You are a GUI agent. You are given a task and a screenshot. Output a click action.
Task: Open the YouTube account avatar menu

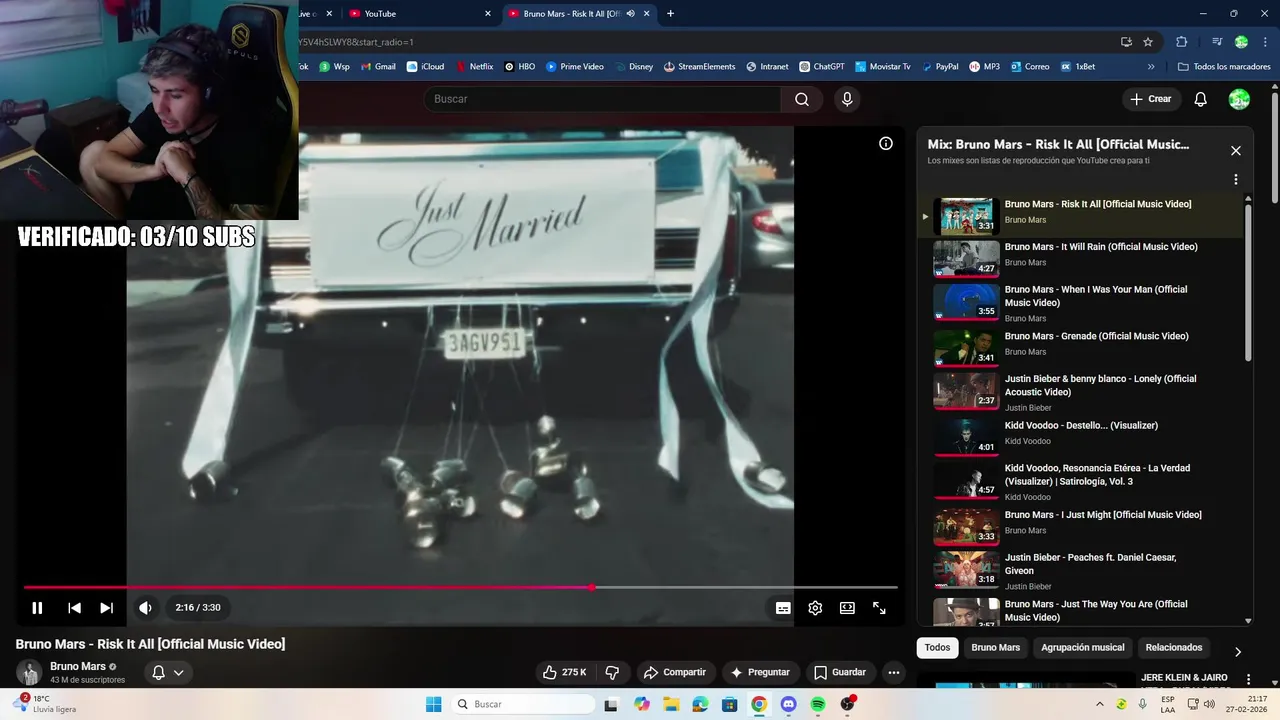(1239, 99)
